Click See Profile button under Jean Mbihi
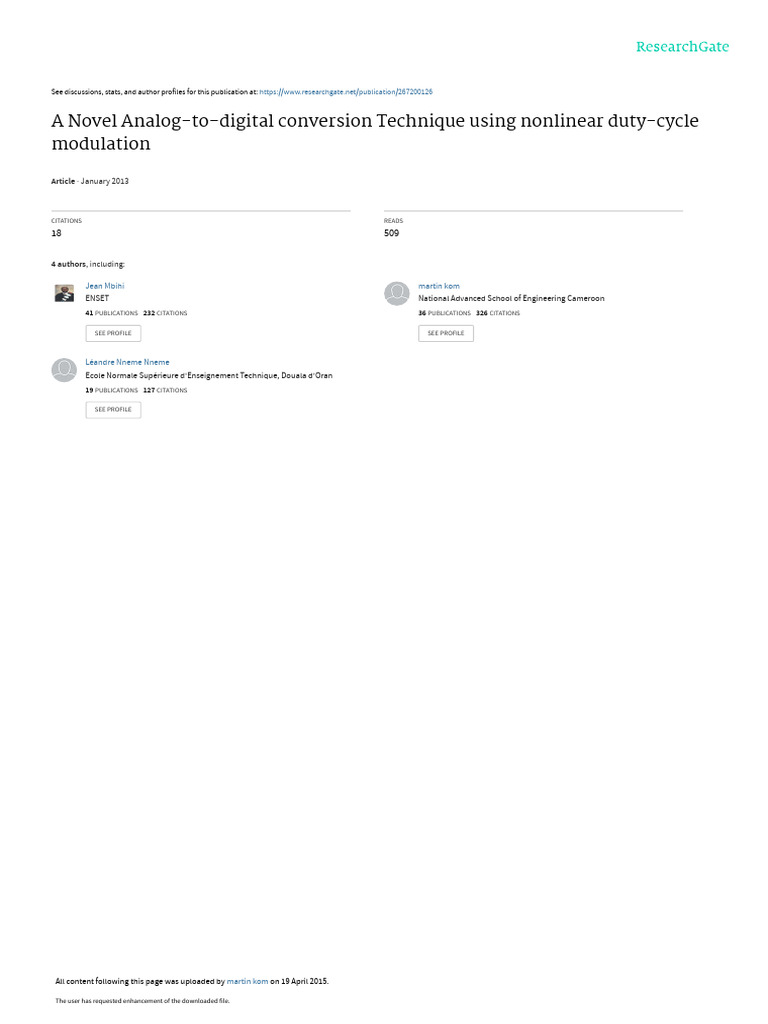 point(113,333)
